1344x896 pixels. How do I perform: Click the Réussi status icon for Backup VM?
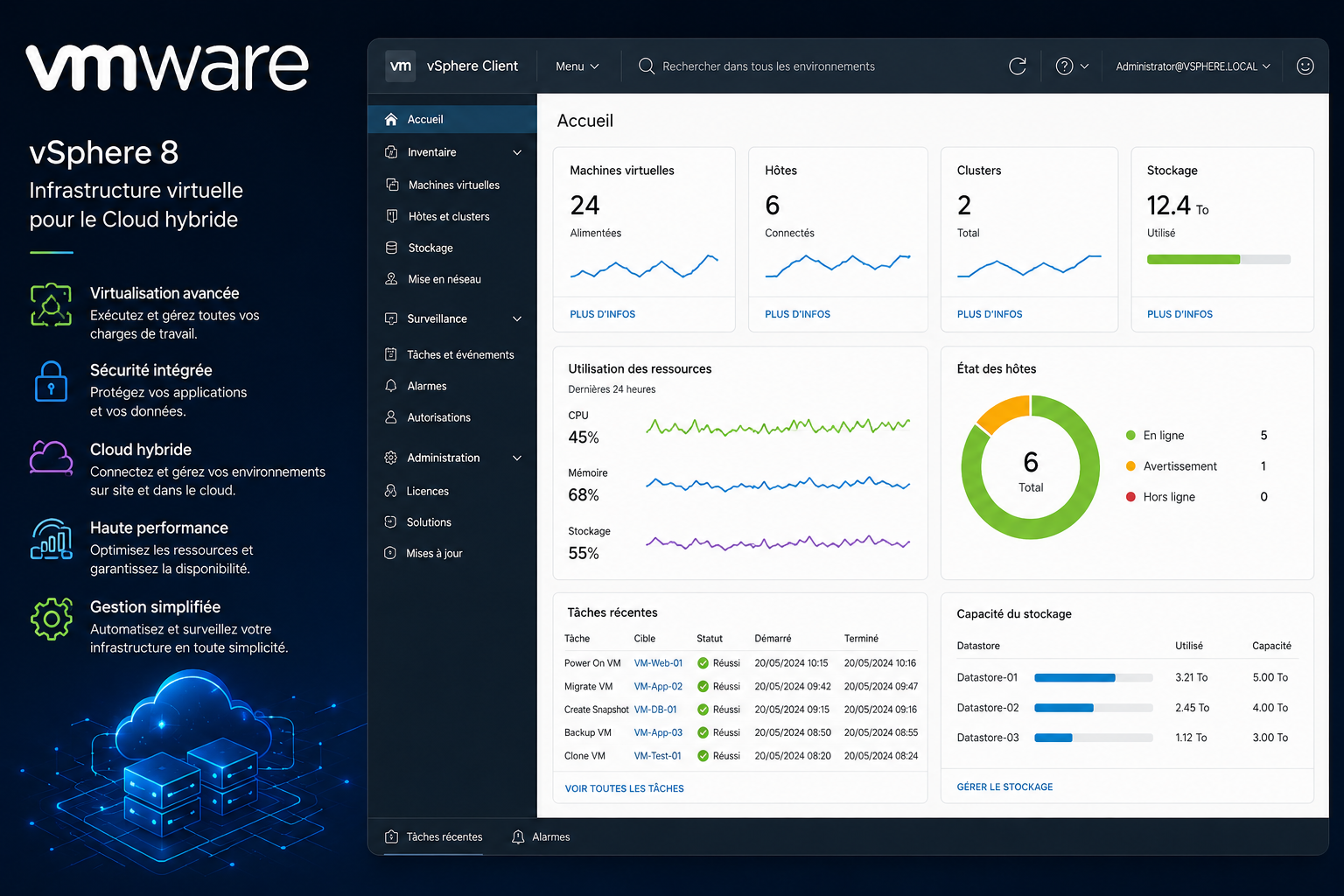tap(703, 732)
